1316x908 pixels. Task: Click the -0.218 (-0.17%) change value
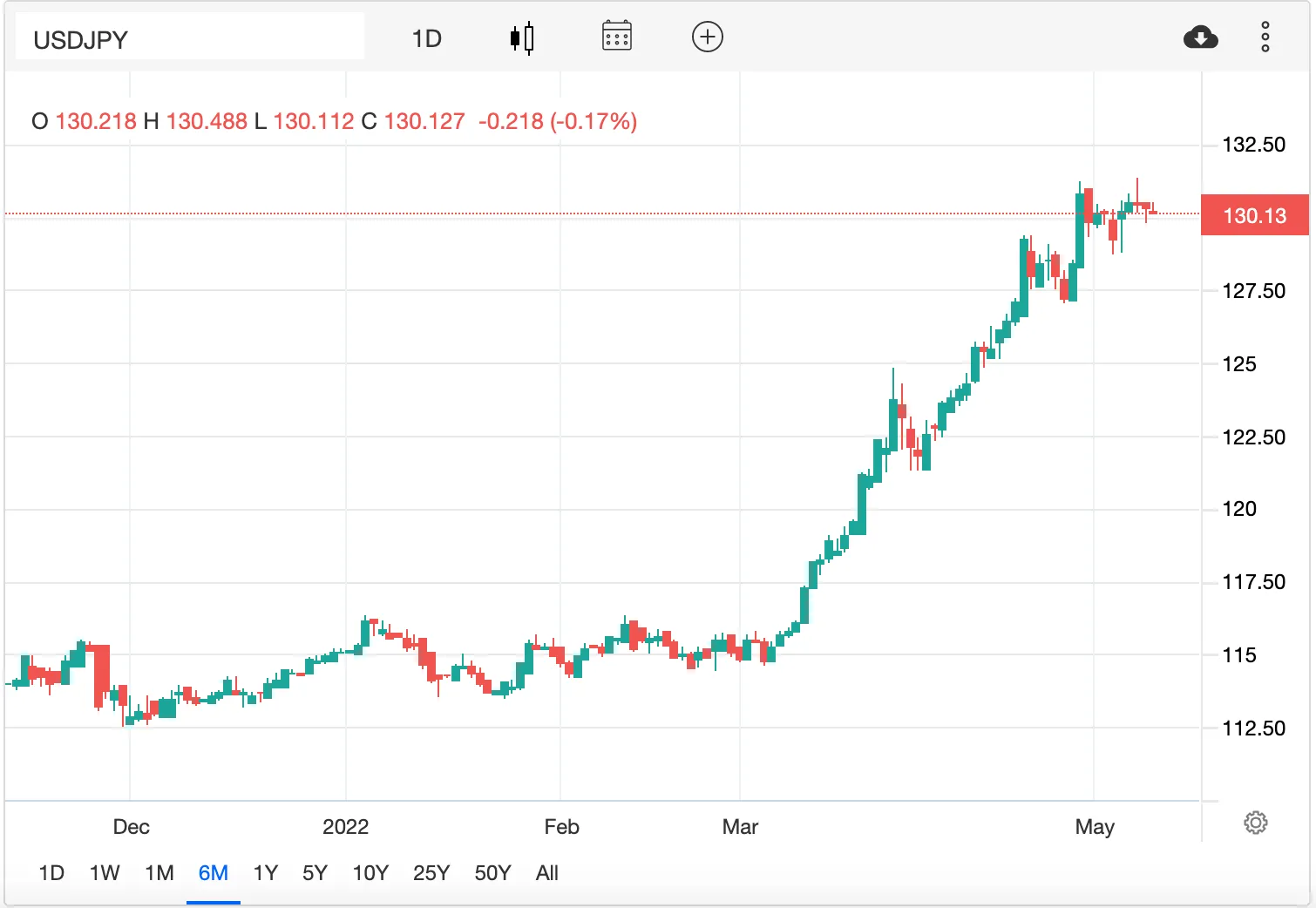tap(558, 121)
